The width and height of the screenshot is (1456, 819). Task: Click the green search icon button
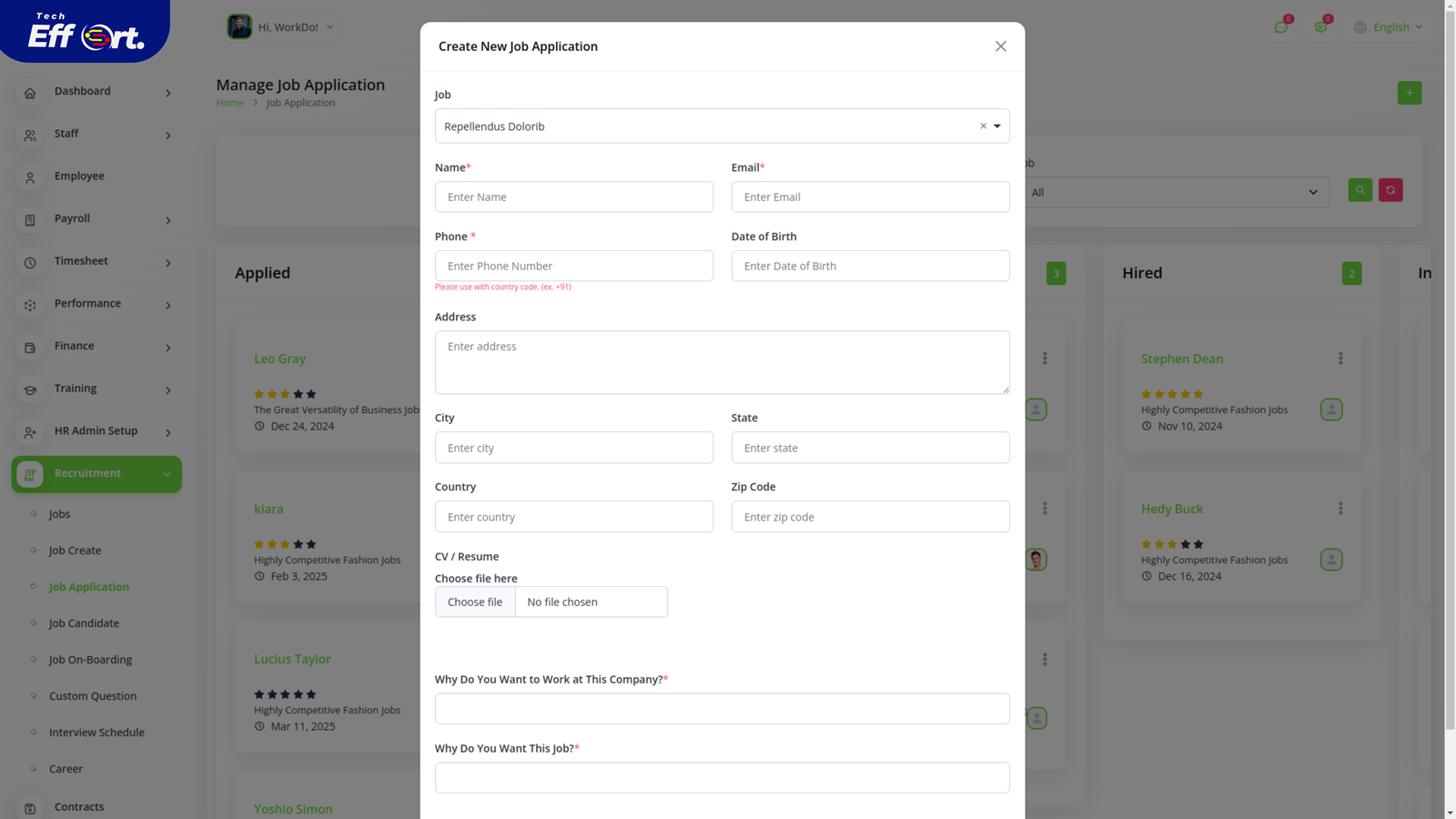click(1360, 190)
